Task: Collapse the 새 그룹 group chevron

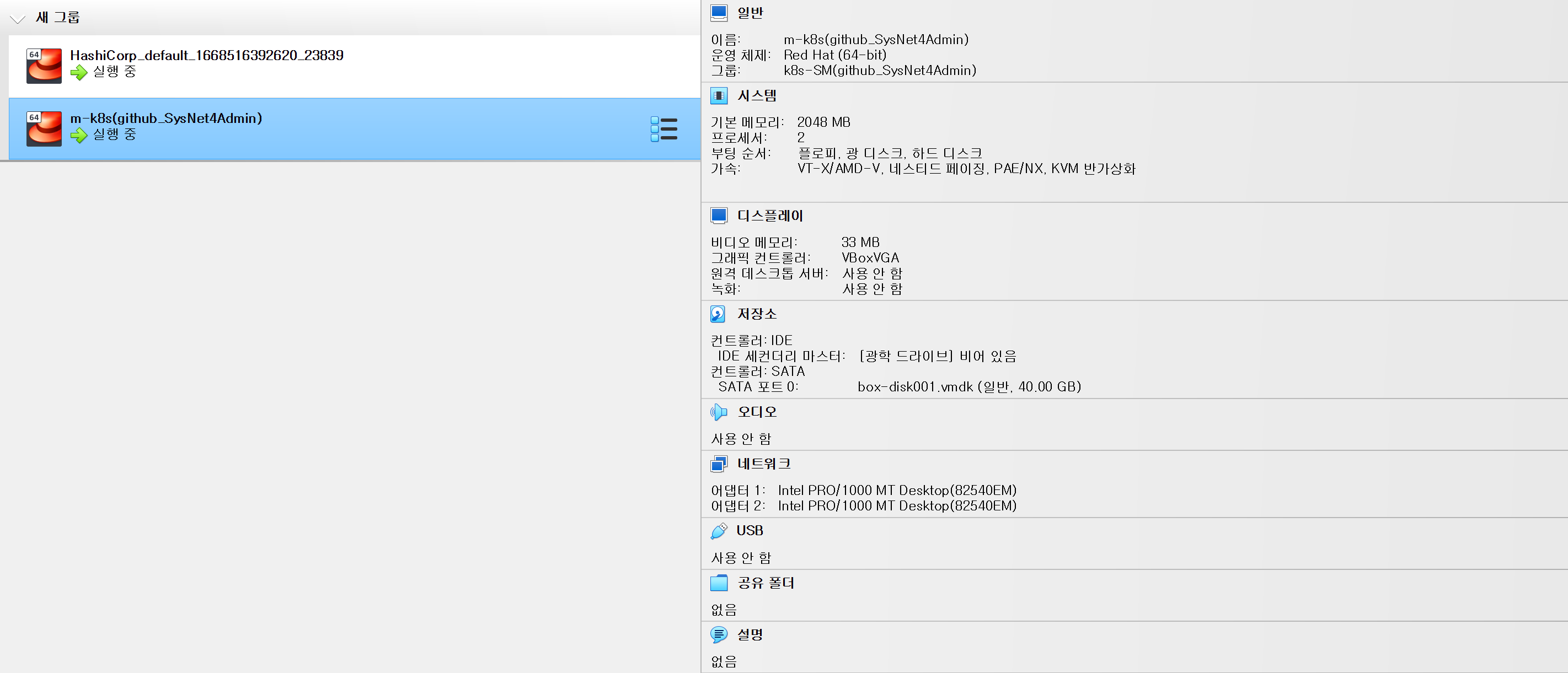Action: tap(18, 19)
